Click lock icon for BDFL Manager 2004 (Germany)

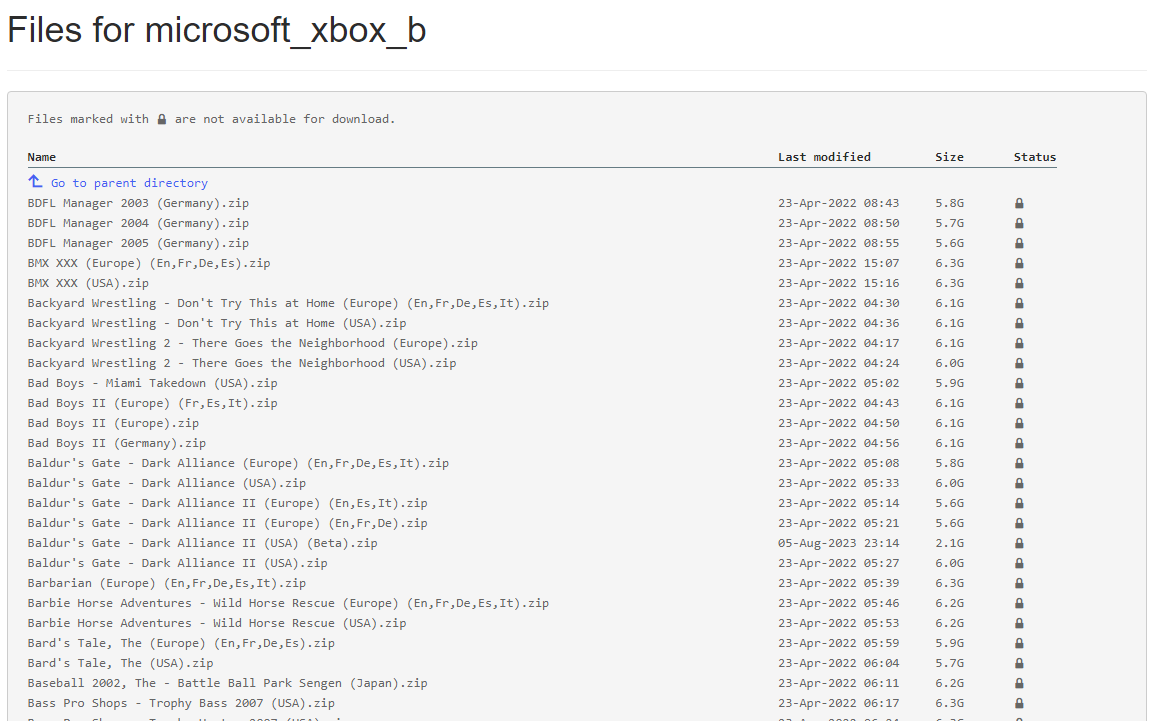point(1019,223)
